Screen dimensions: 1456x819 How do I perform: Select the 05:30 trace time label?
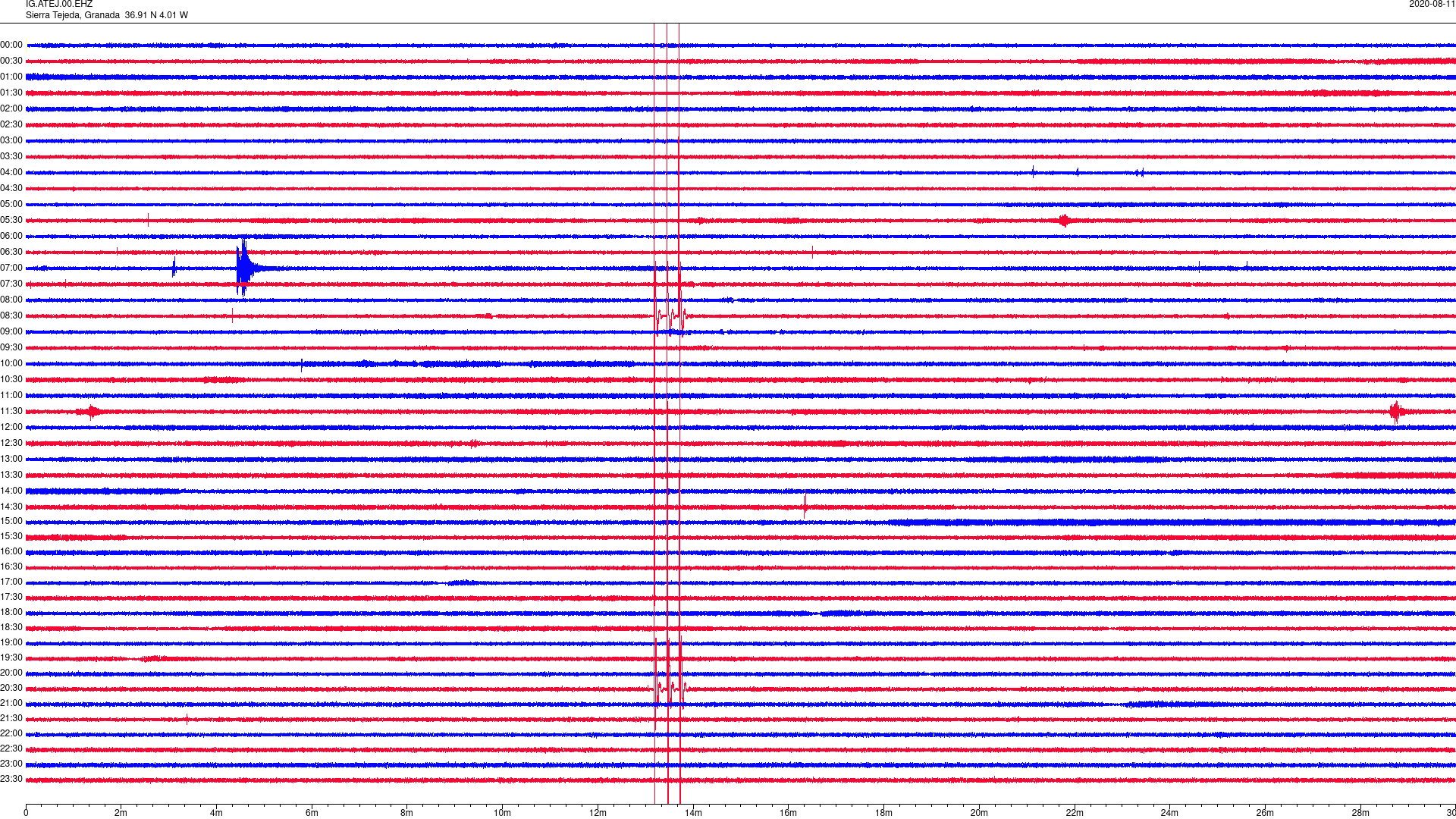[11, 221]
